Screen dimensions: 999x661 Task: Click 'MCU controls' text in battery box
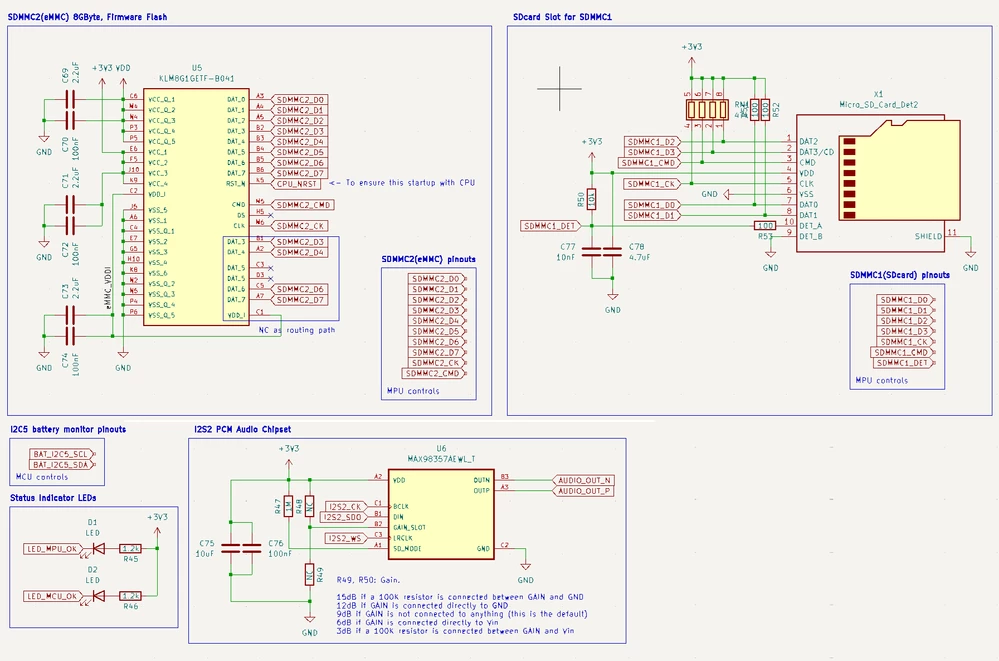click(41, 477)
